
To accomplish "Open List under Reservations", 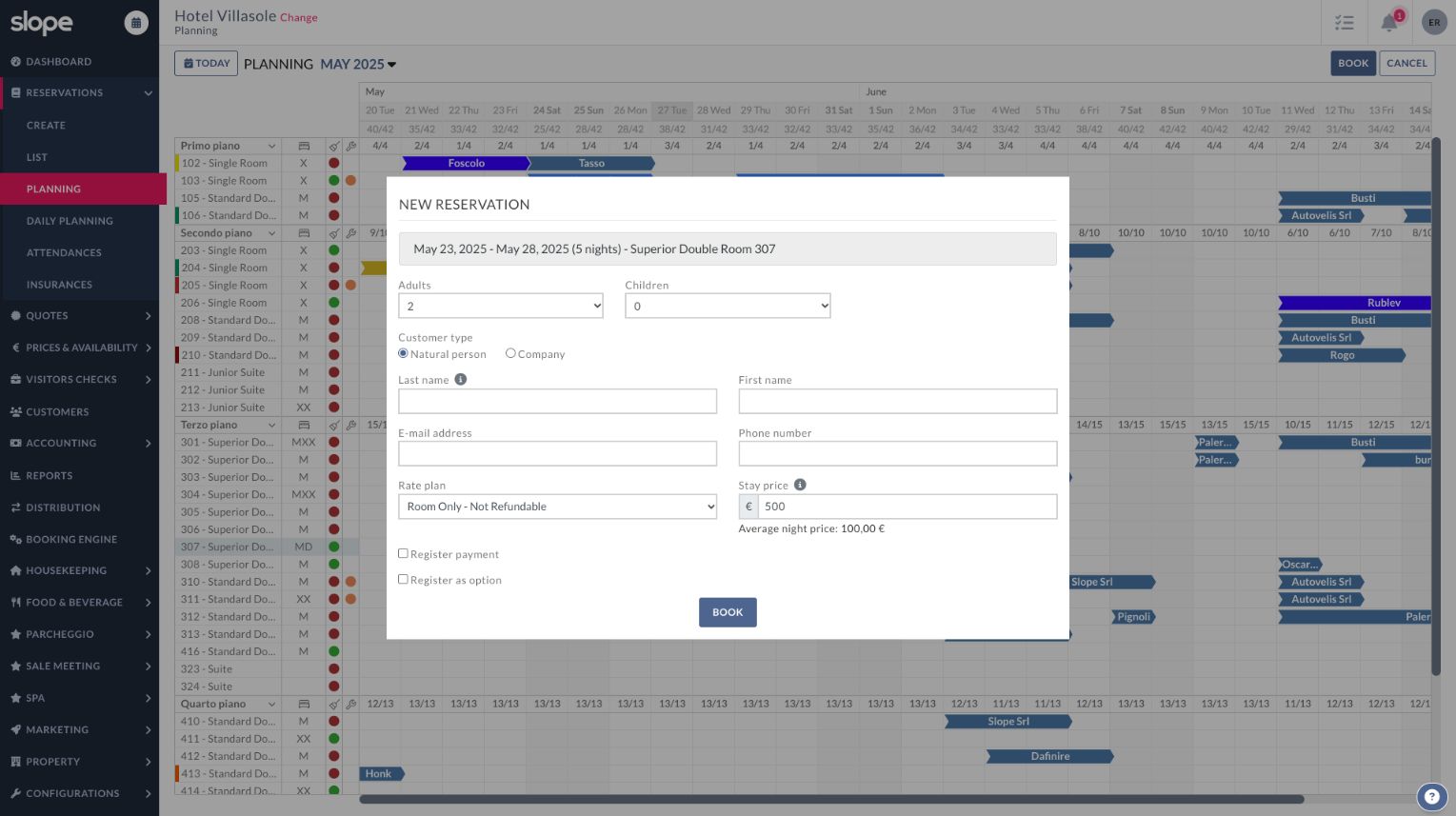I will coord(37,157).
